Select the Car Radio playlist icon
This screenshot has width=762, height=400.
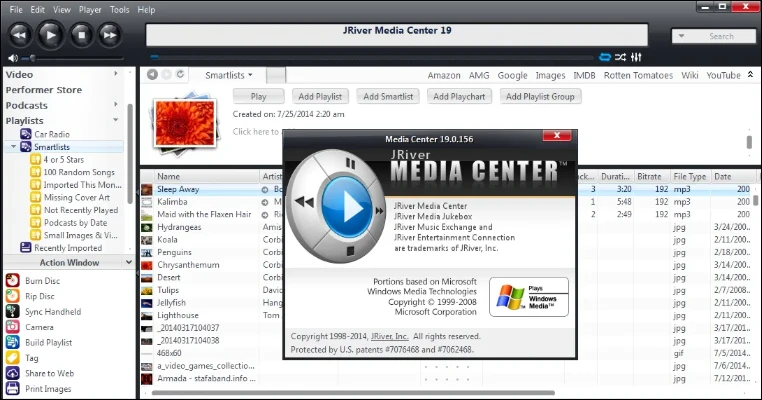pos(26,134)
